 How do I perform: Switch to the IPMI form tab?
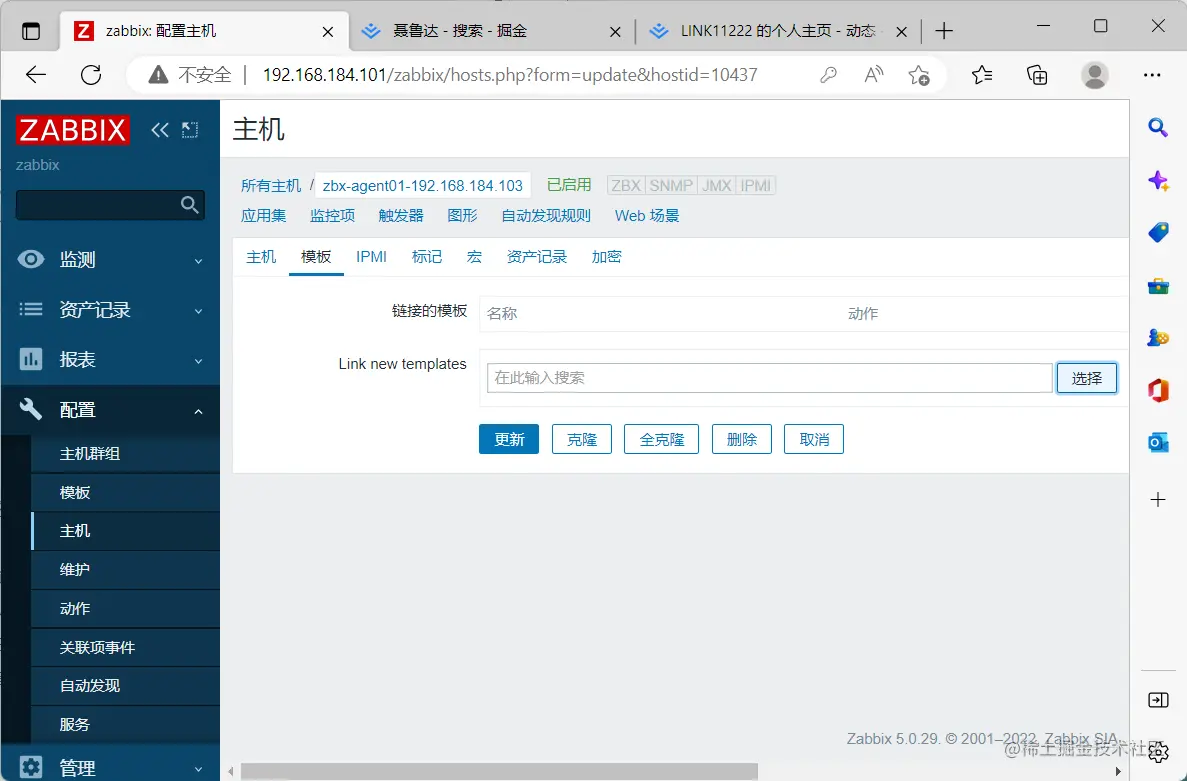[x=371, y=257]
